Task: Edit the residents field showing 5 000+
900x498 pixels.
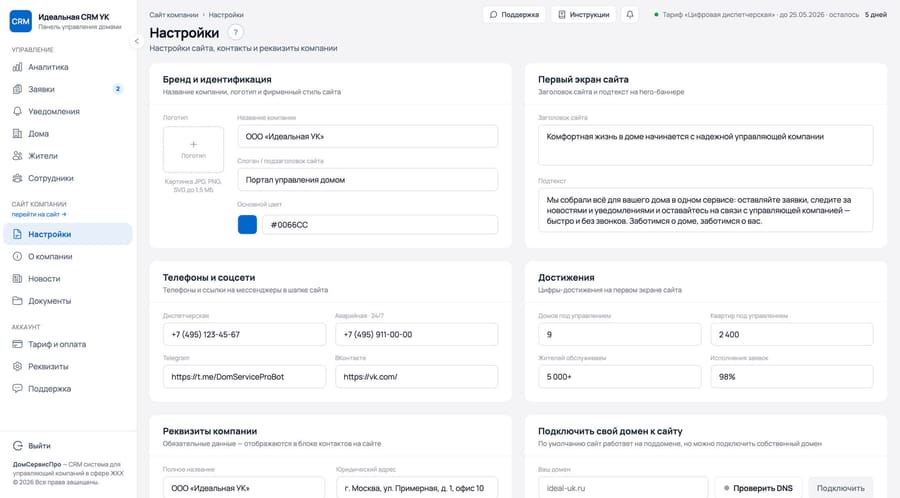Action: click(x=619, y=377)
